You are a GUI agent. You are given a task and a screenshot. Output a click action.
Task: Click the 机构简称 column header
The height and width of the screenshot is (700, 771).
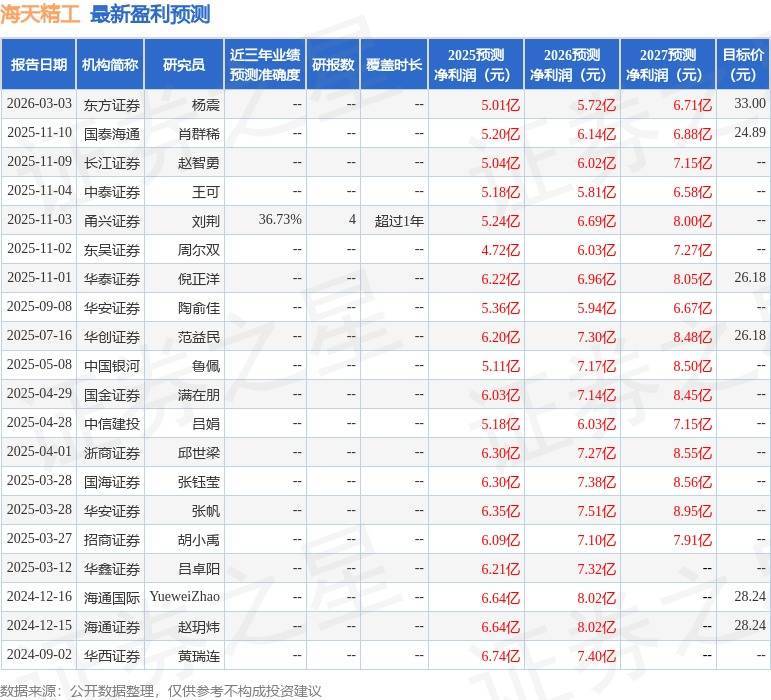(x=110, y=65)
